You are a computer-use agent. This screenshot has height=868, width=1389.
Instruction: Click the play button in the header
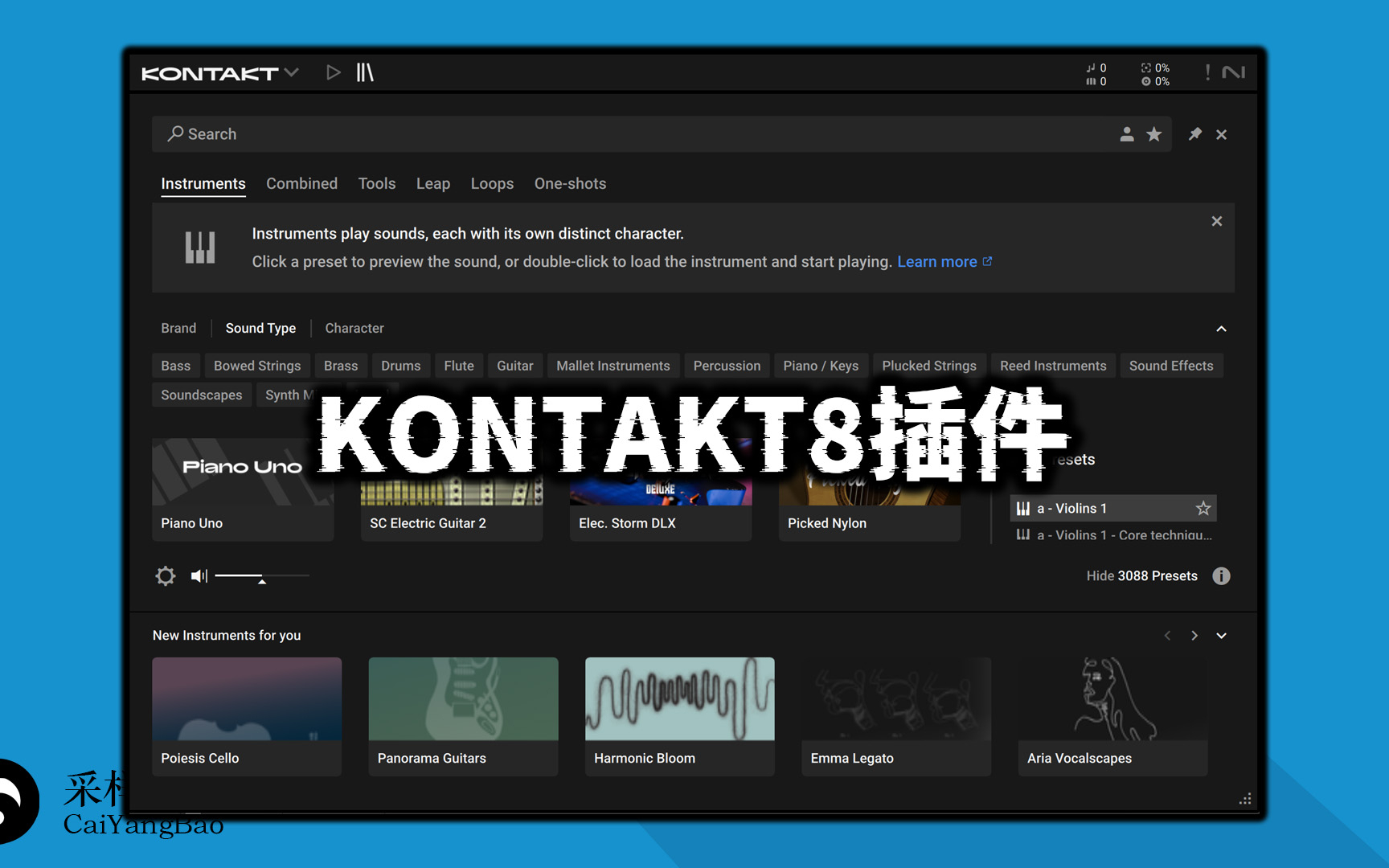point(333,73)
